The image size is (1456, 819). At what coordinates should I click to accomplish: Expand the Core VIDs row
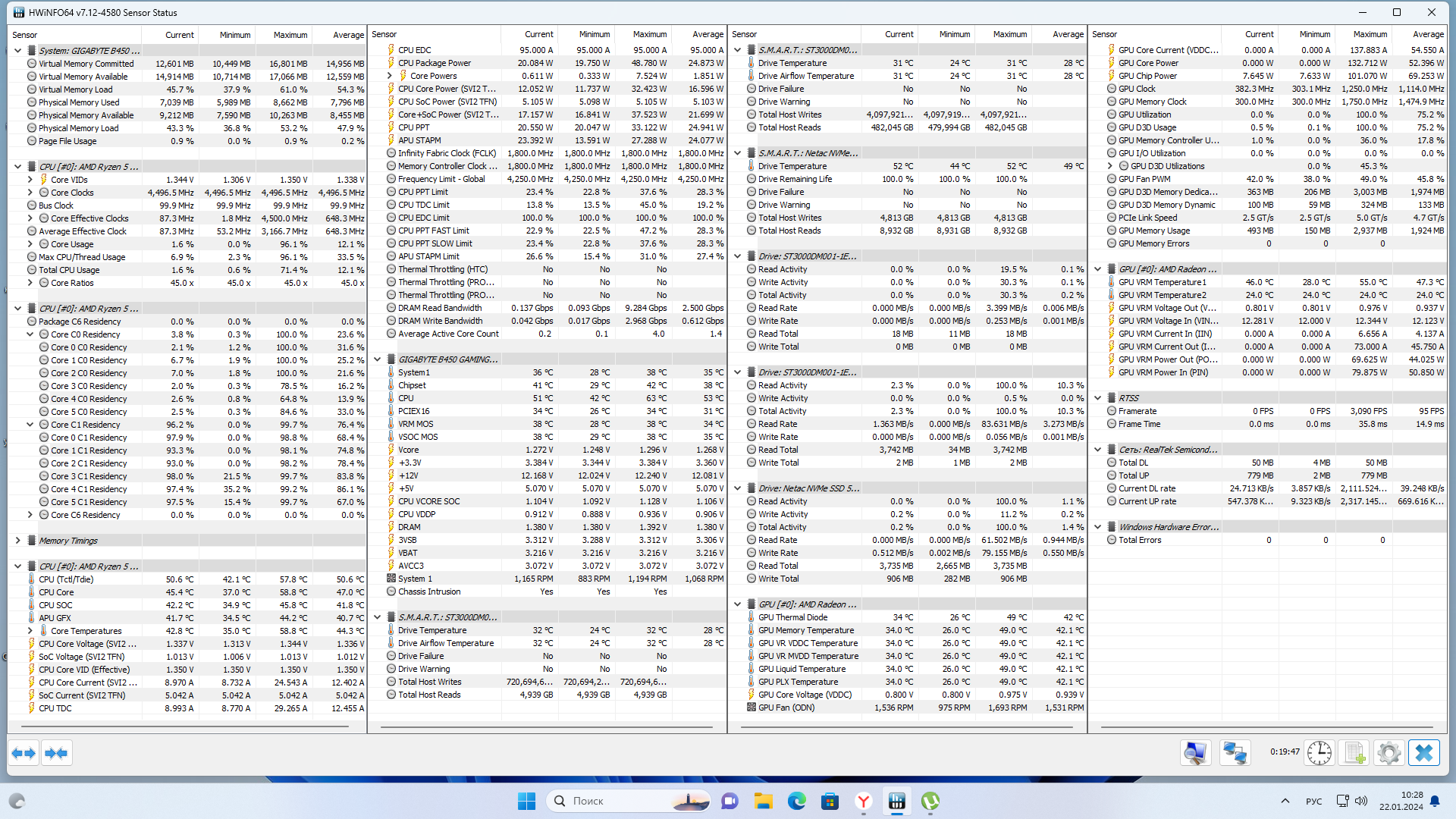[30, 180]
